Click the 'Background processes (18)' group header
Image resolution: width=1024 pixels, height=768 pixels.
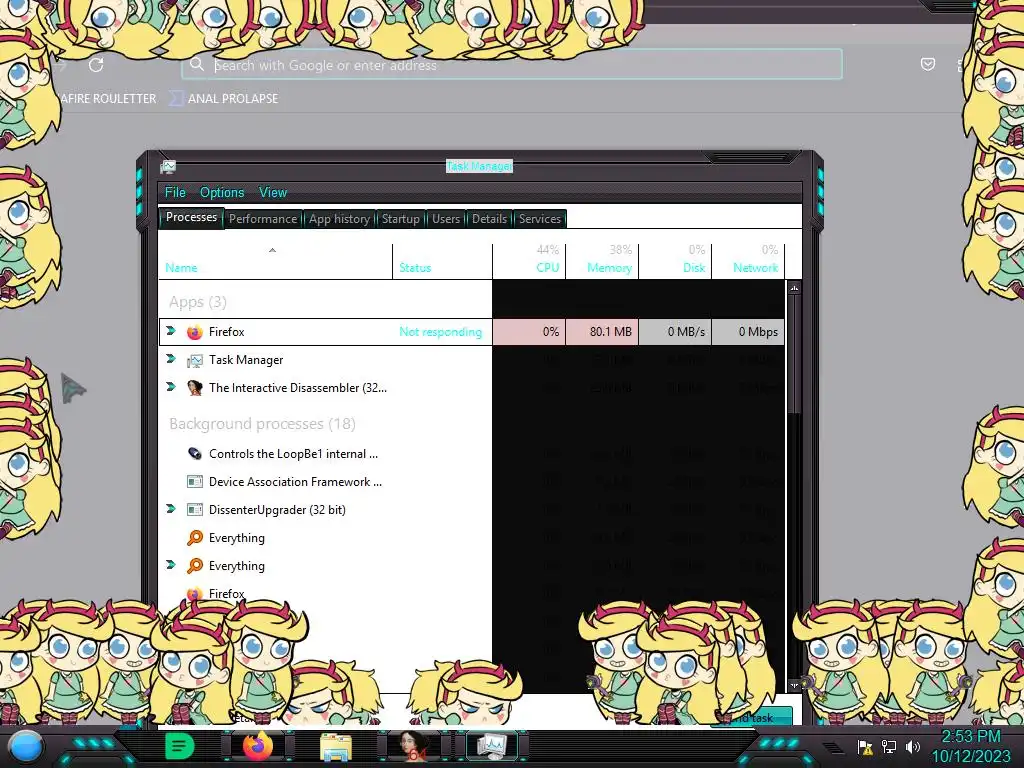pyautogui.click(x=263, y=424)
